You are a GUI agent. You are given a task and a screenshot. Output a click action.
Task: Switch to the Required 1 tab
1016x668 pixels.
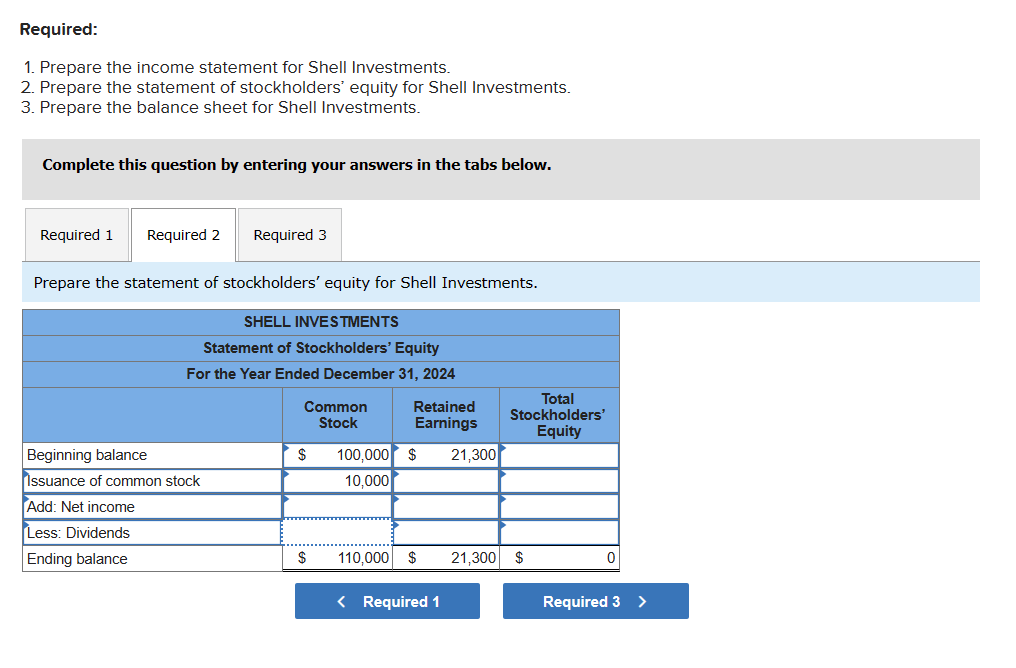tap(76, 234)
